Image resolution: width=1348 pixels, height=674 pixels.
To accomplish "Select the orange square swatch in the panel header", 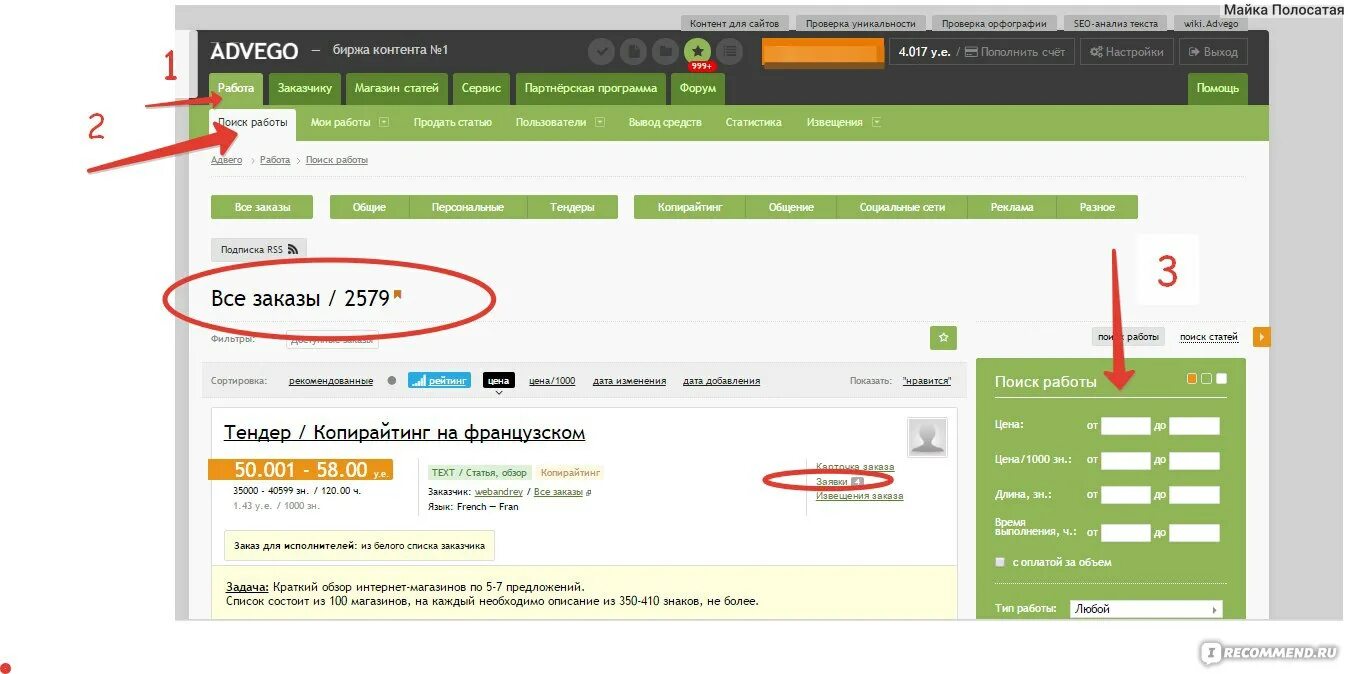I will click(1193, 378).
